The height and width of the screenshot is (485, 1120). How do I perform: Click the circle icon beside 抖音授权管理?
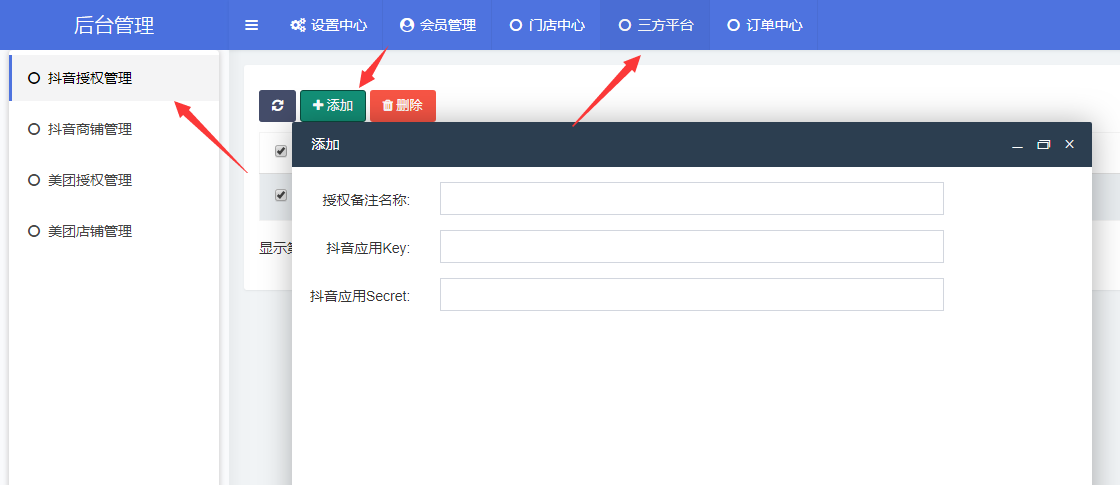tap(34, 79)
